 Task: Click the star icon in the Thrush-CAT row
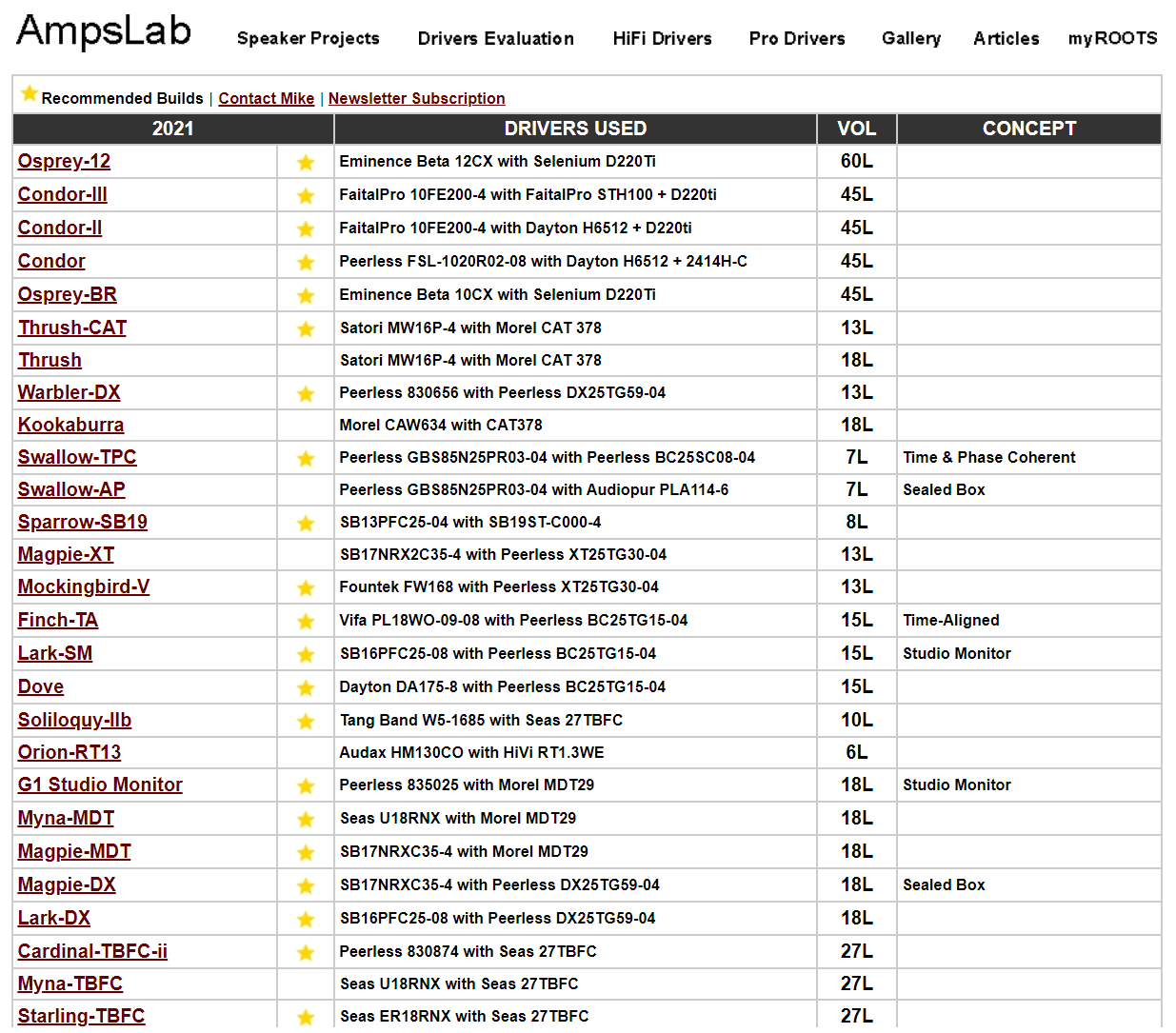point(306,329)
